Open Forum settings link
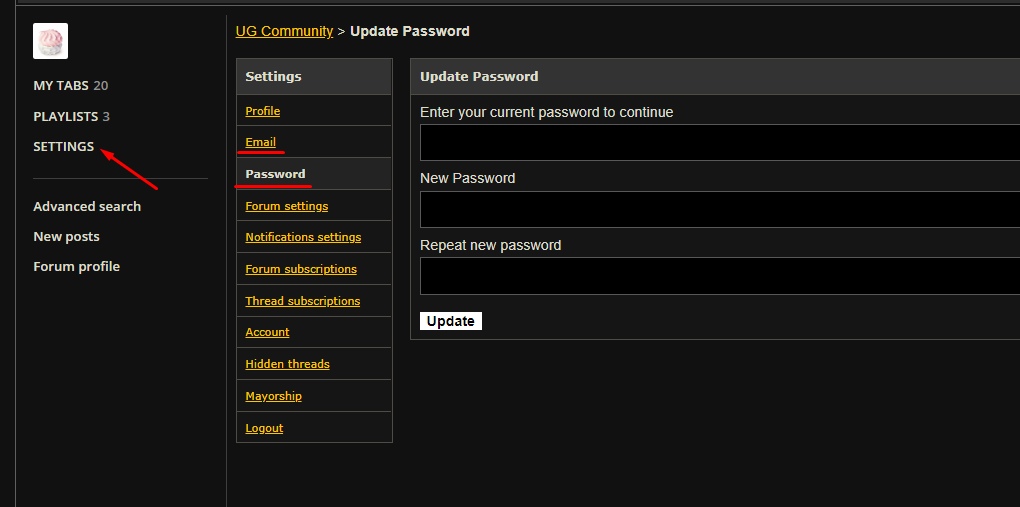Screen dimensions: 1020x507 [x=287, y=206]
